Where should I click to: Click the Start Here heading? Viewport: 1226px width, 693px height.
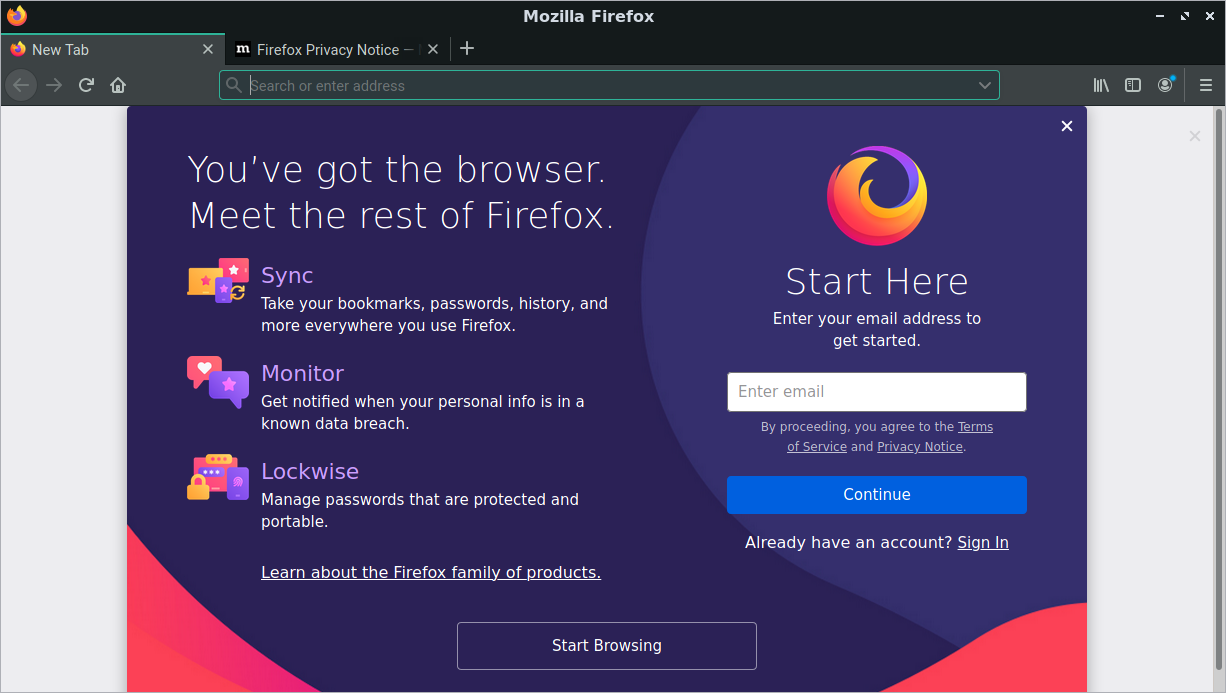(x=877, y=281)
